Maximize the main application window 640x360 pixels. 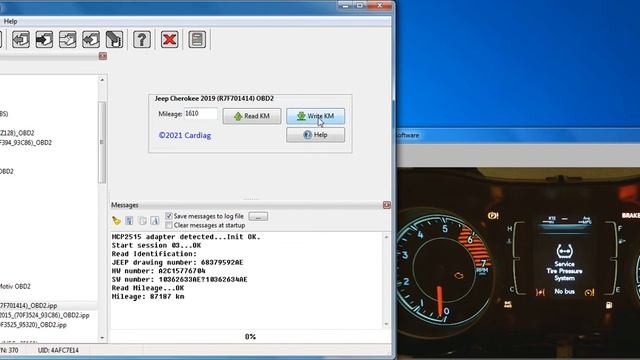point(360,5)
